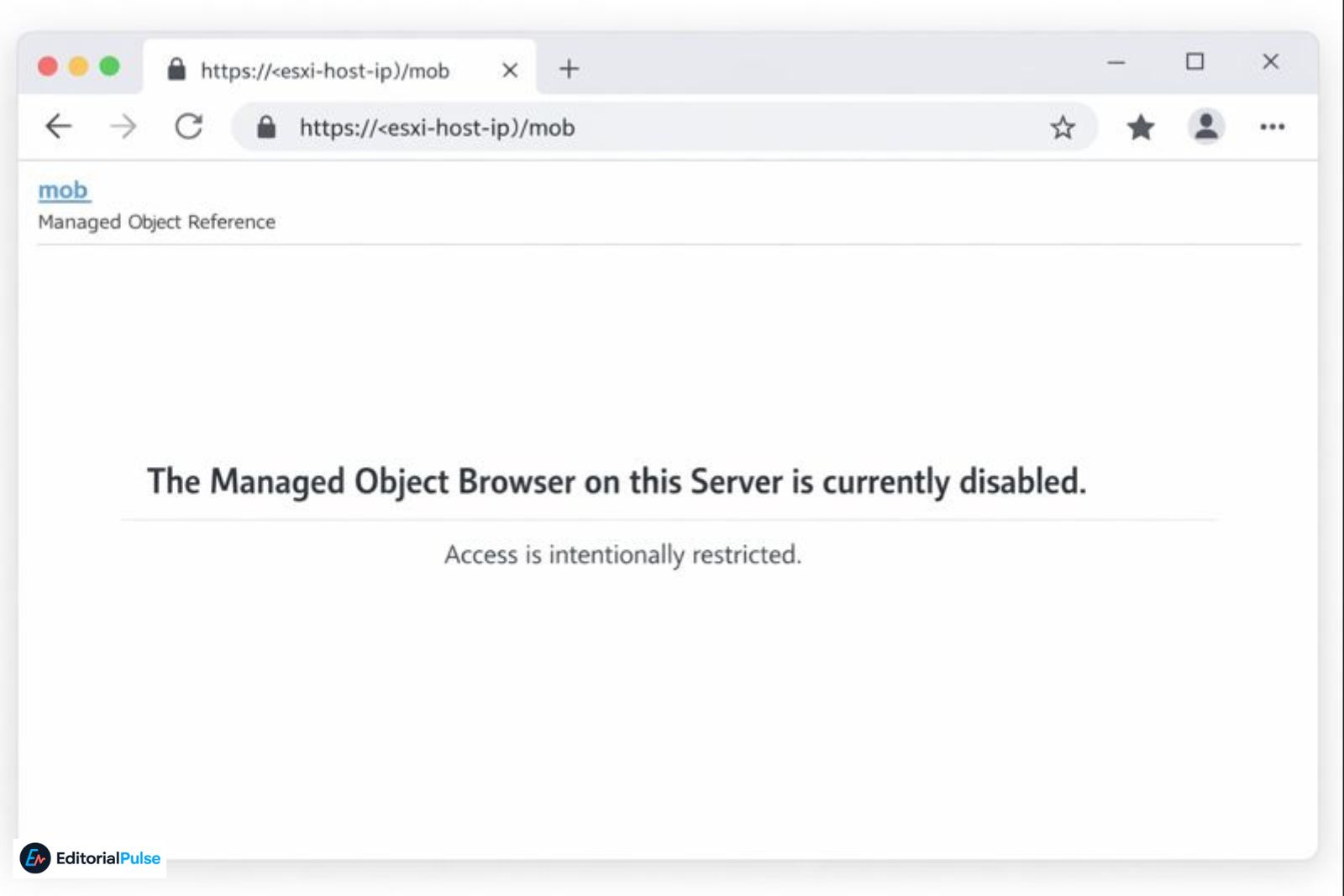Click the forward navigation arrow
1344x896 pixels.
click(x=123, y=127)
